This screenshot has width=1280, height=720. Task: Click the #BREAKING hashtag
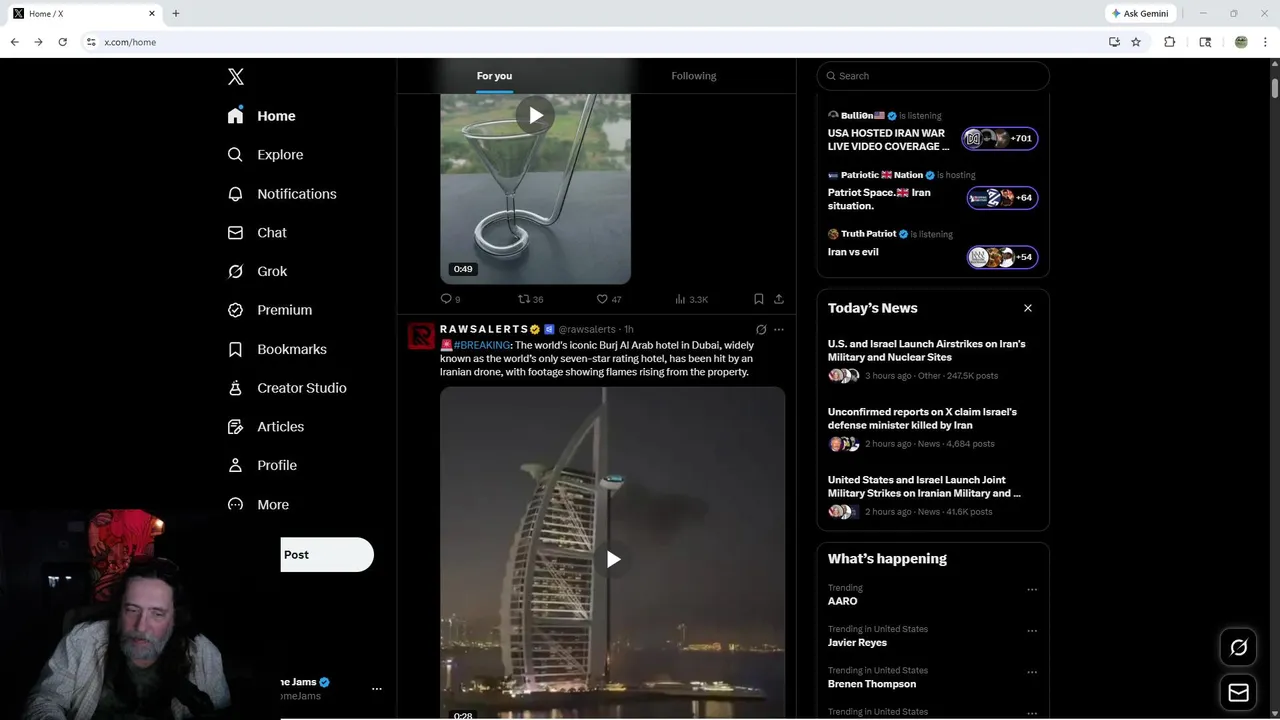(482, 345)
